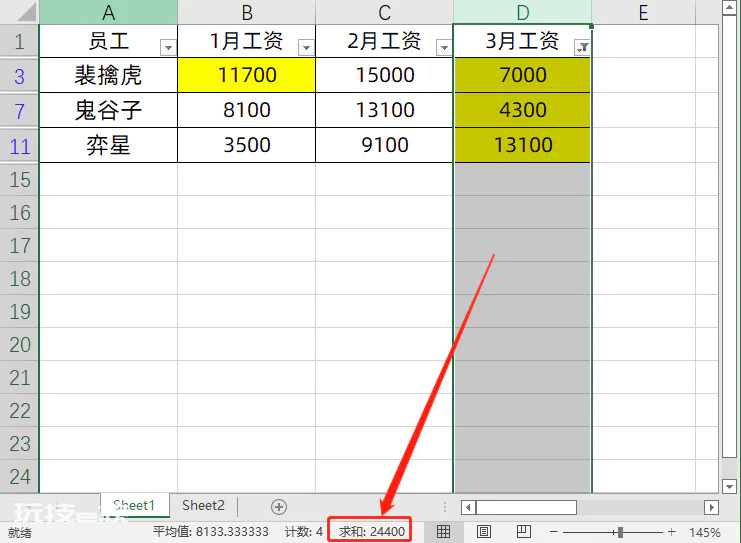Click the 平均值 status bar entry
This screenshot has height=543, width=741.
(x=211, y=532)
